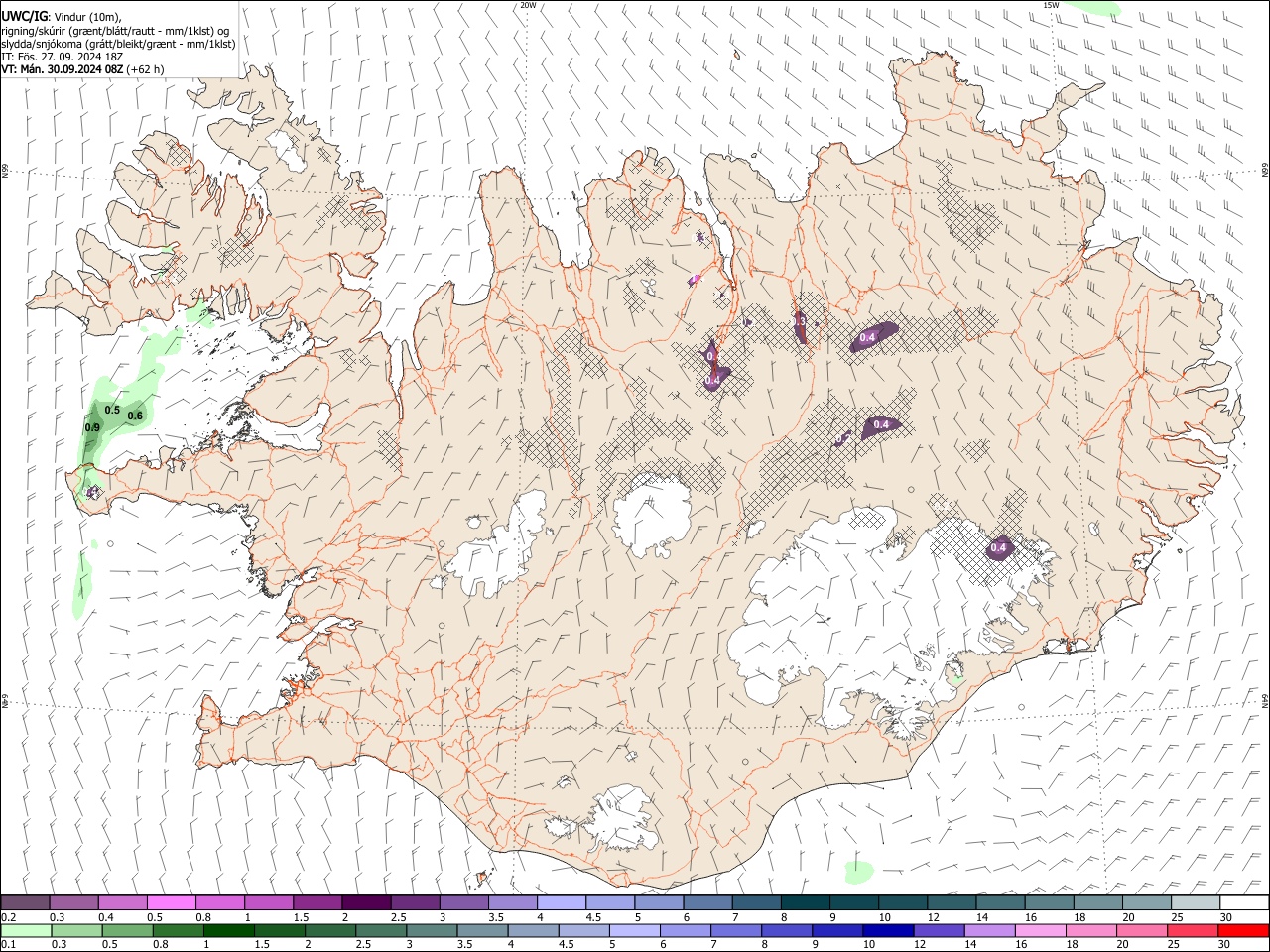Screen dimensions: 1270x952
Task: Click the 0.4 label beside the southeast glacier
Action: [x=999, y=547]
